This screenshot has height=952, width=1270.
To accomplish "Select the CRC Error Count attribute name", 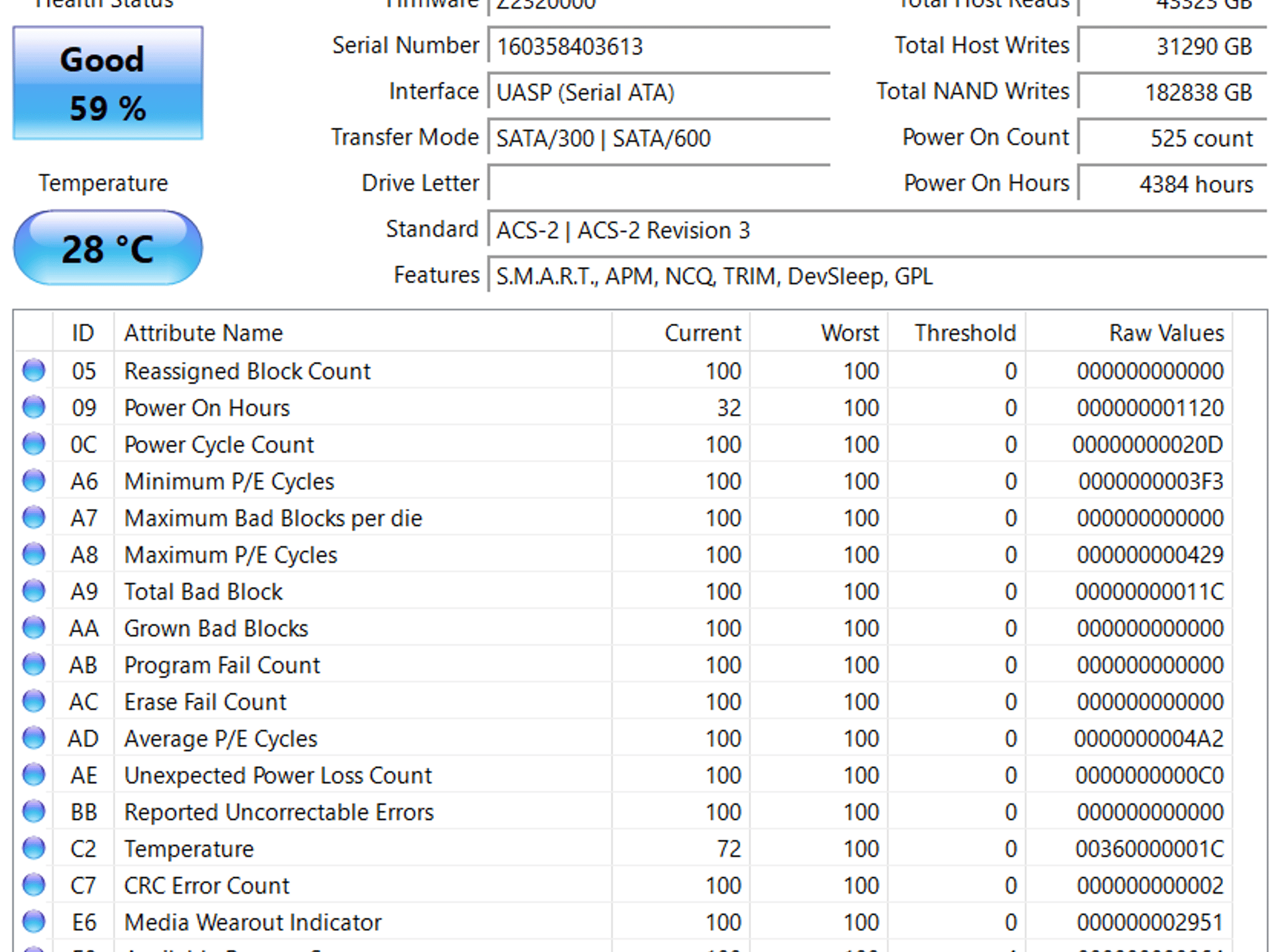I will click(x=206, y=884).
